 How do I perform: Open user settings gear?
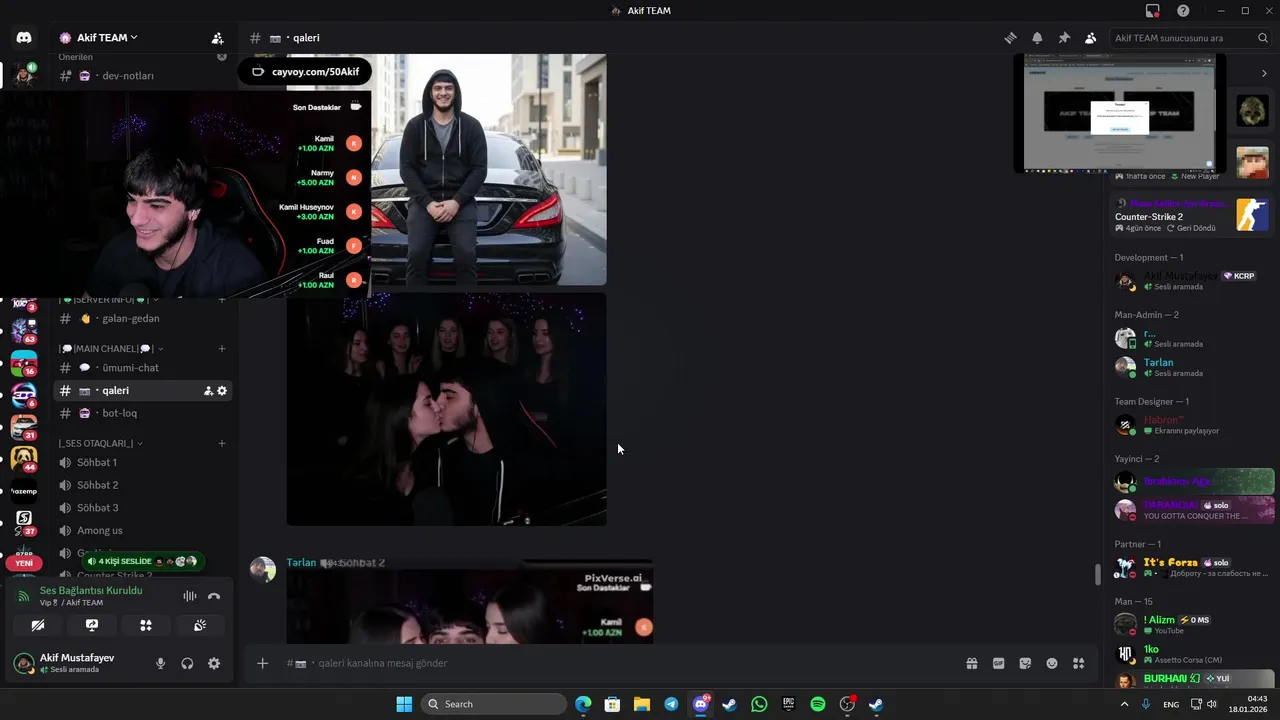(x=214, y=663)
